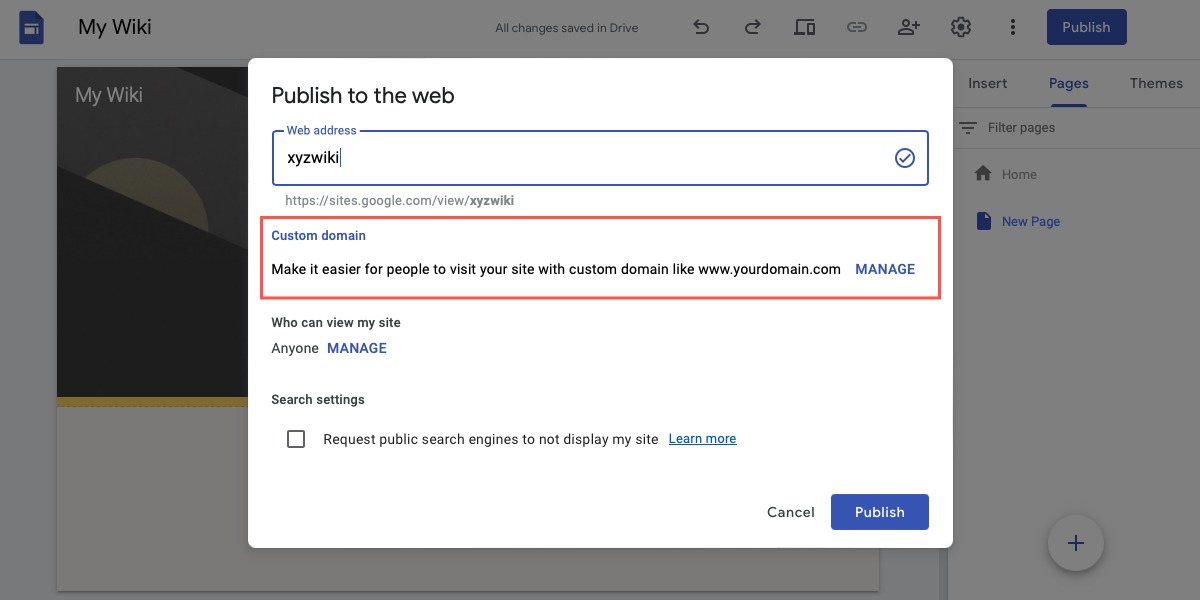Click MANAGE next to Custom domain

pyautogui.click(x=885, y=268)
